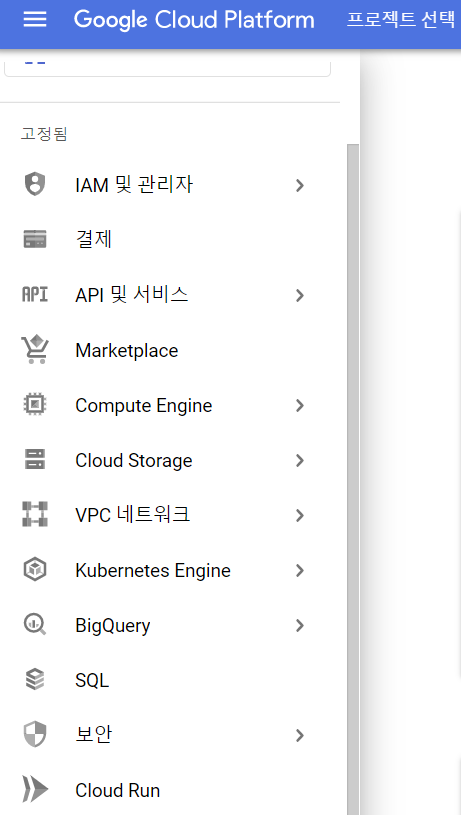Click the SQL stacked layers icon
This screenshot has height=815, width=461.
click(x=35, y=679)
